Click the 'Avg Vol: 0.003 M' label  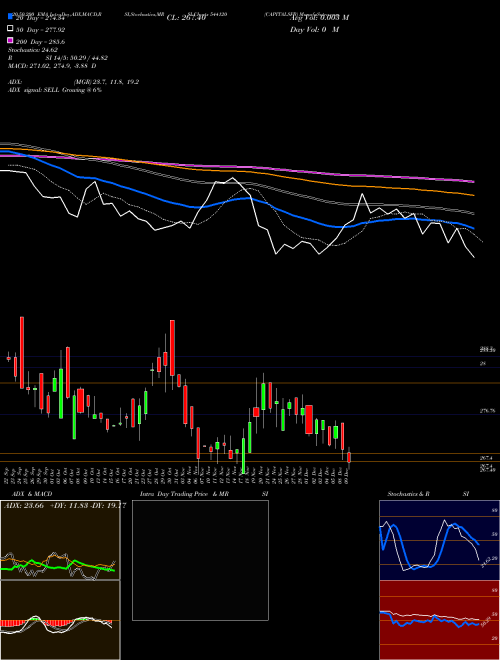pos(319,18)
